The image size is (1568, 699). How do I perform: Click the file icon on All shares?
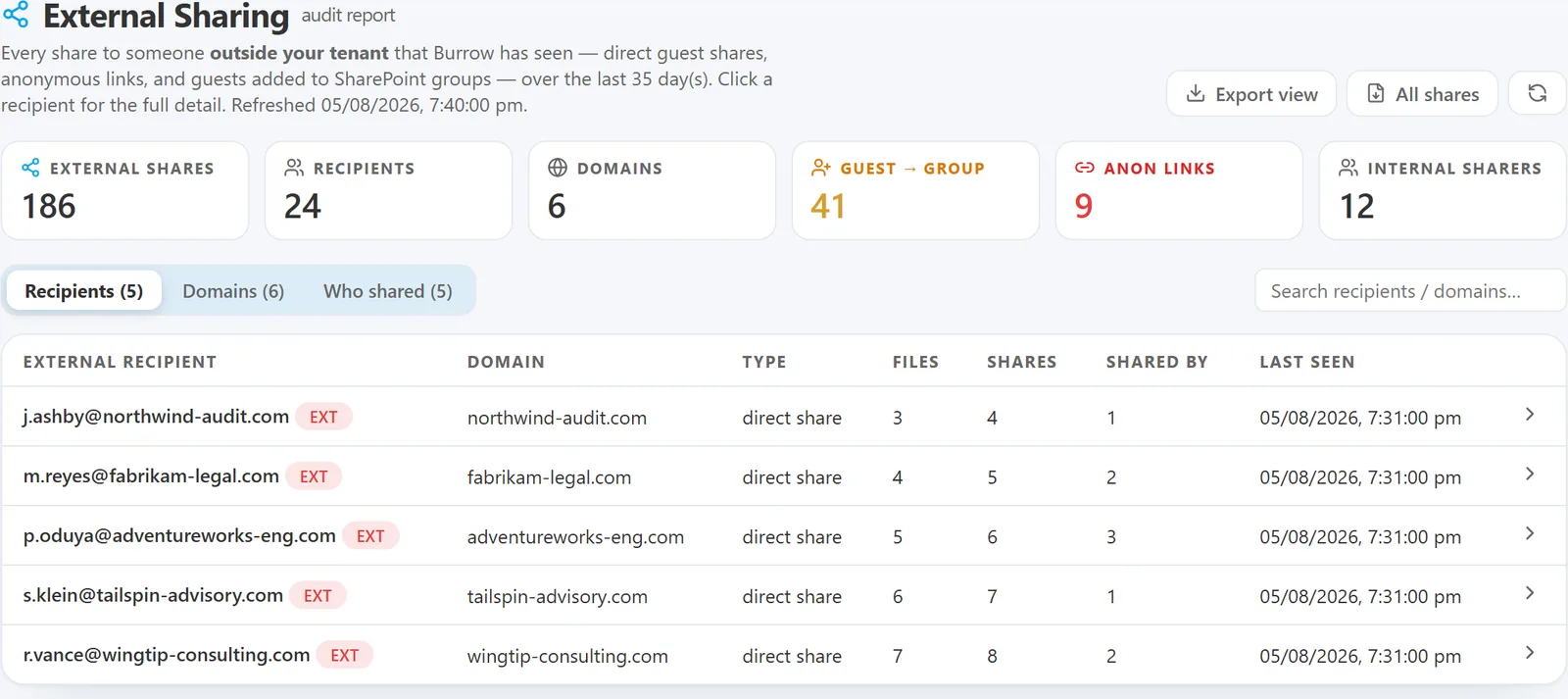1376,94
